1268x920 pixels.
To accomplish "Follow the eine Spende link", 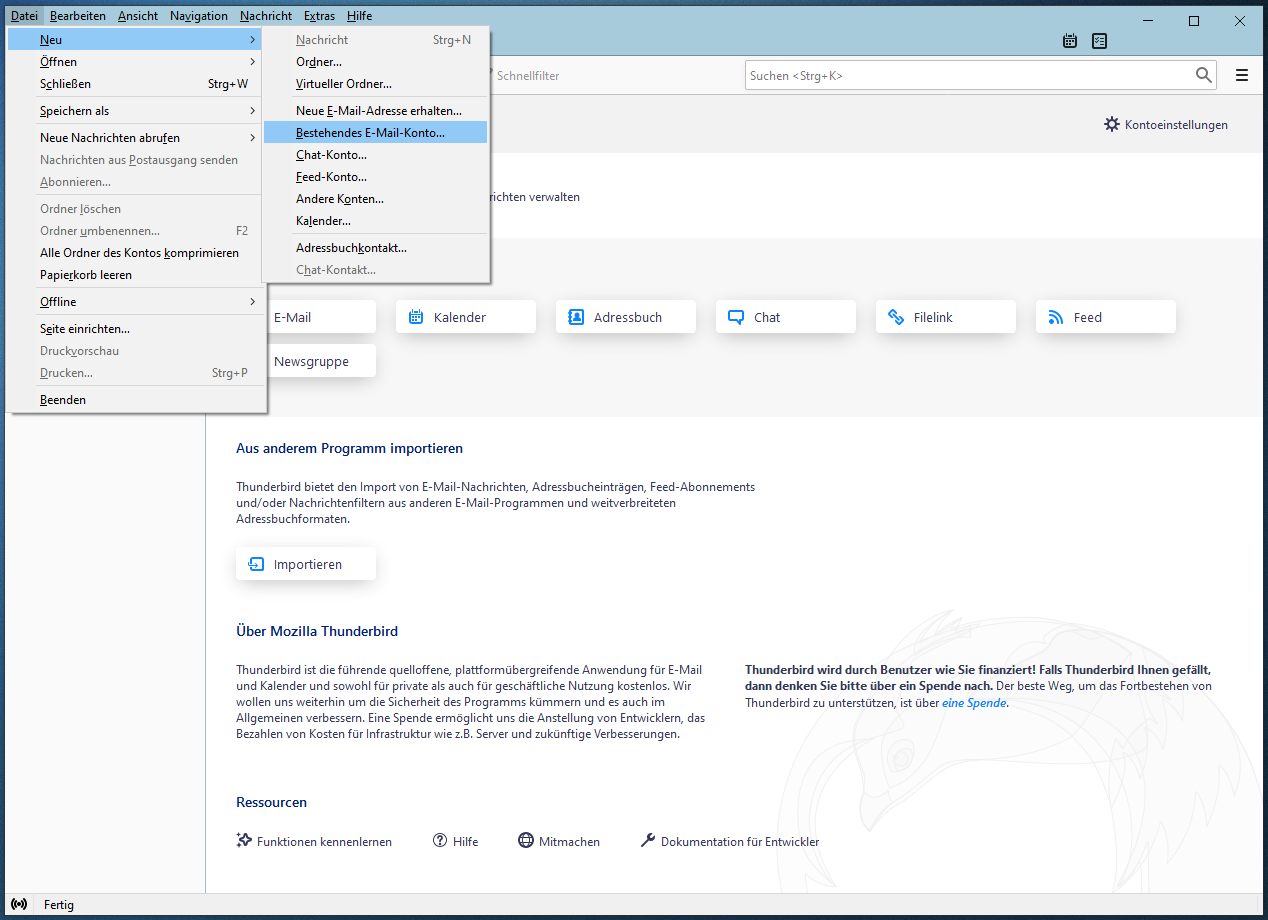I will (x=973, y=703).
